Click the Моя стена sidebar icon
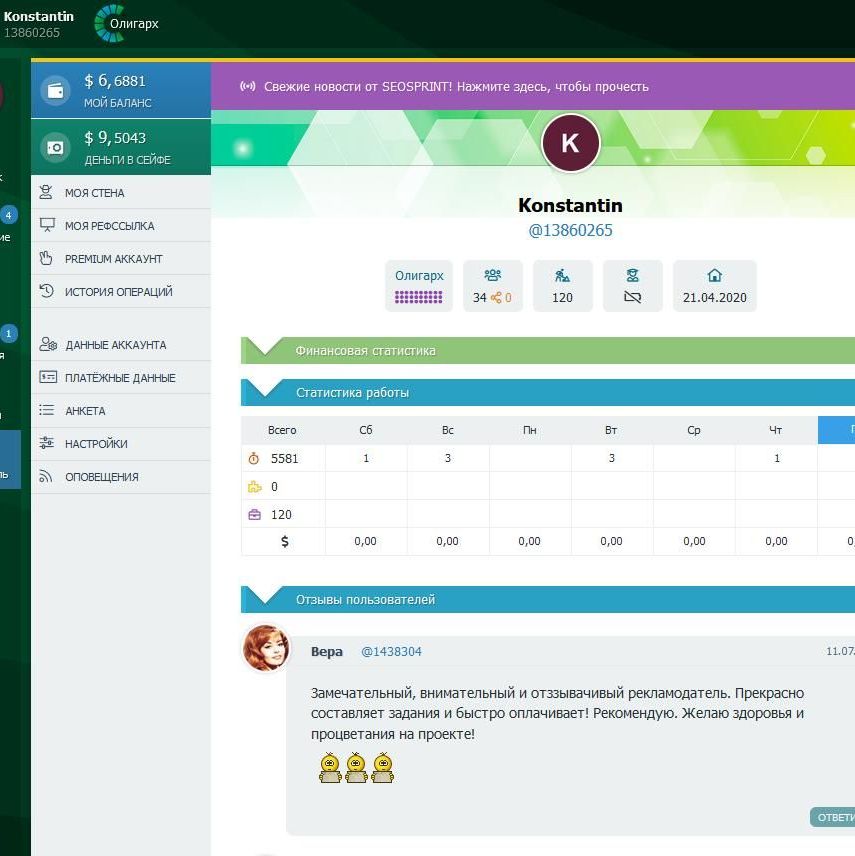Screen dimensions: 855x856 (x=46, y=192)
